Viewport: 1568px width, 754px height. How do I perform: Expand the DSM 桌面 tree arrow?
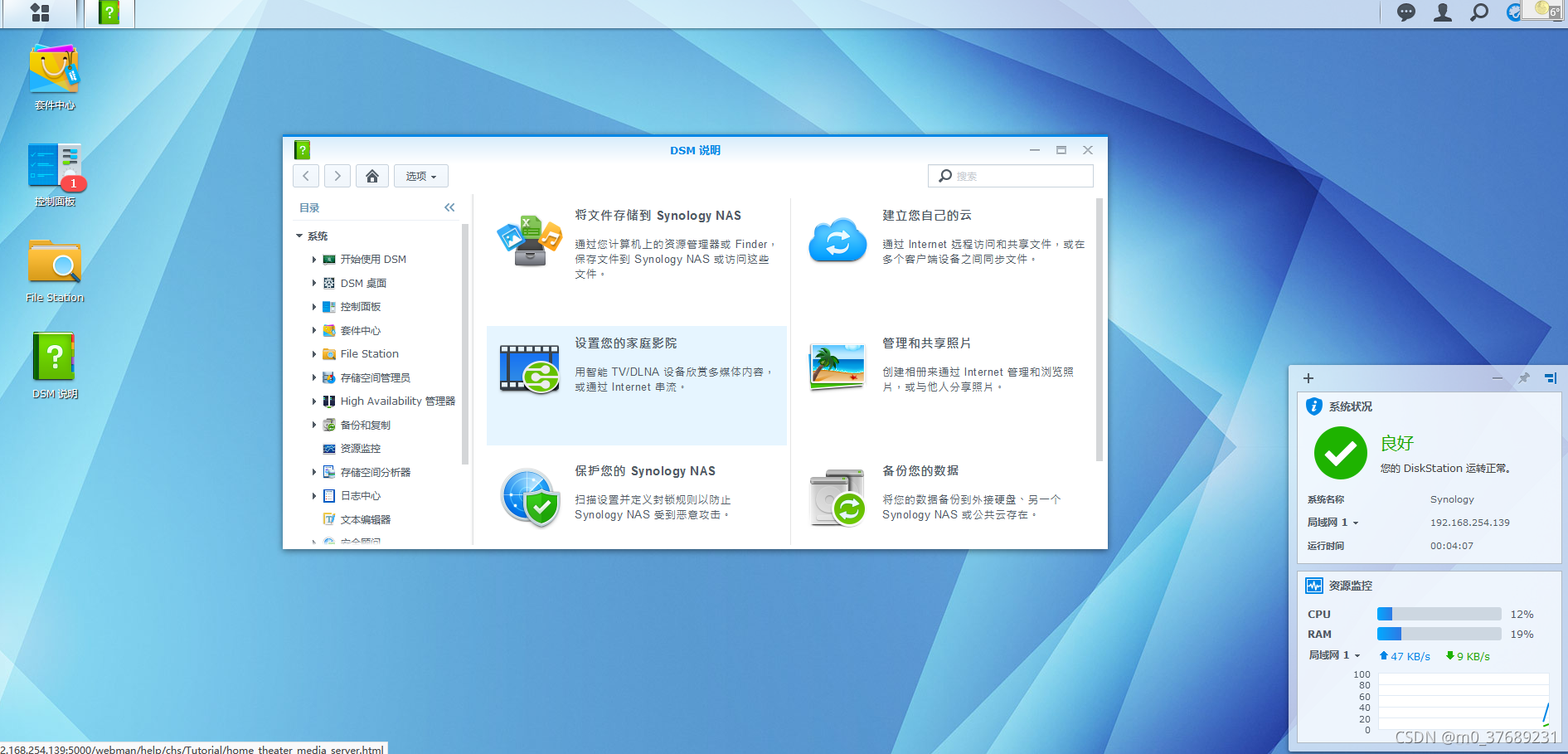pos(314,283)
